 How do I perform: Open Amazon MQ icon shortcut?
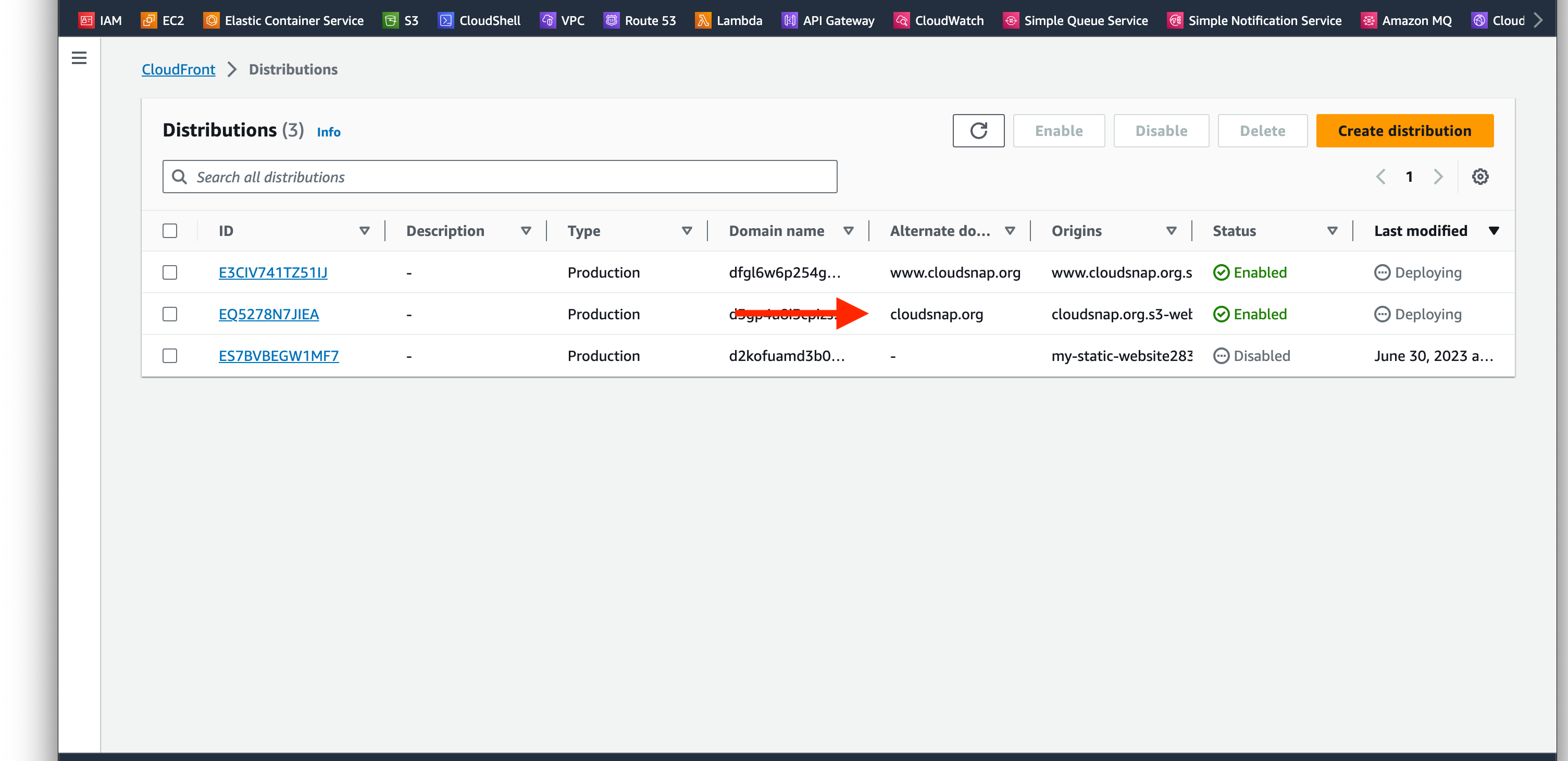pyautogui.click(x=1368, y=21)
